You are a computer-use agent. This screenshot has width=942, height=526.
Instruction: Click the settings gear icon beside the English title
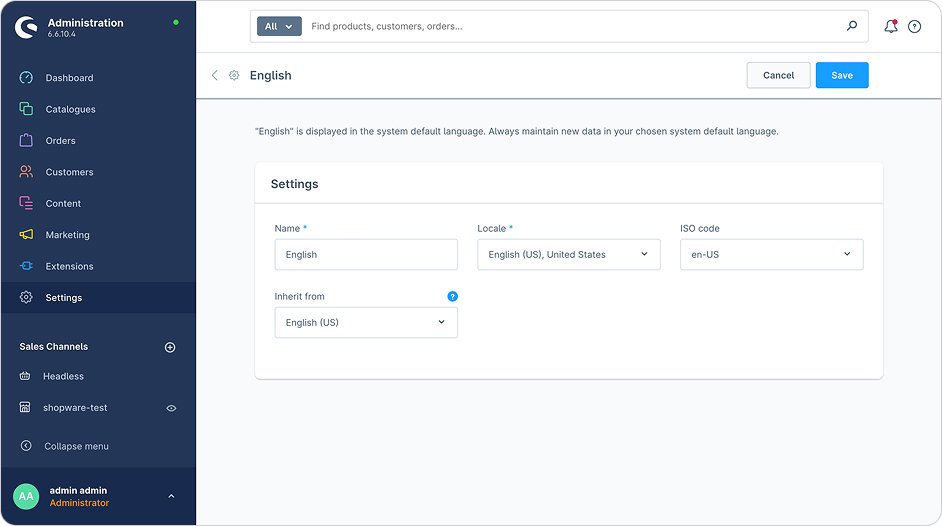234,75
